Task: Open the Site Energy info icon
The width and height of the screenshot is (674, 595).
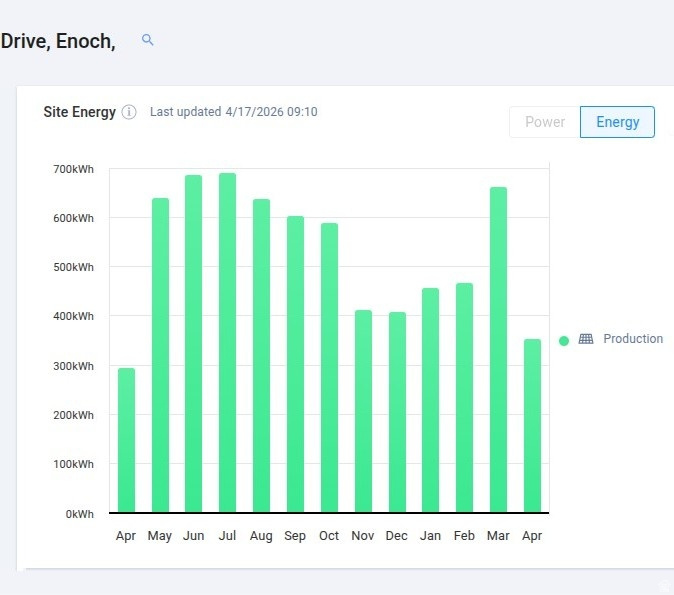Action: click(129, 112)
